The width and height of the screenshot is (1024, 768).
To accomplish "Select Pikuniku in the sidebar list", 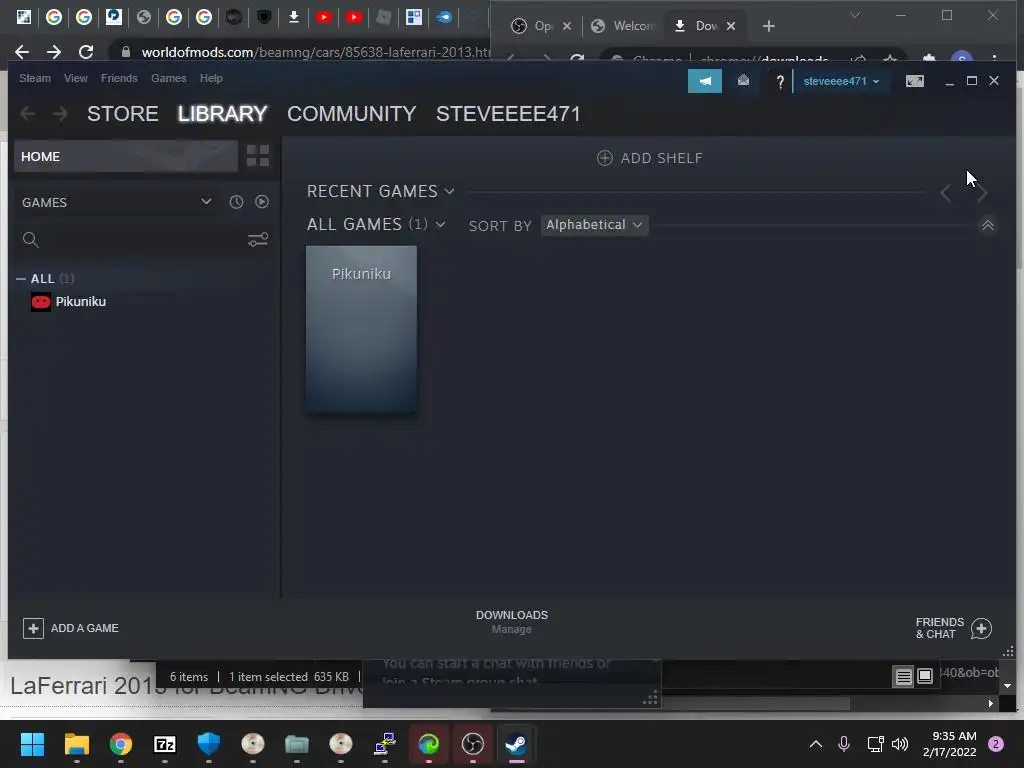I will pos(80,302).
